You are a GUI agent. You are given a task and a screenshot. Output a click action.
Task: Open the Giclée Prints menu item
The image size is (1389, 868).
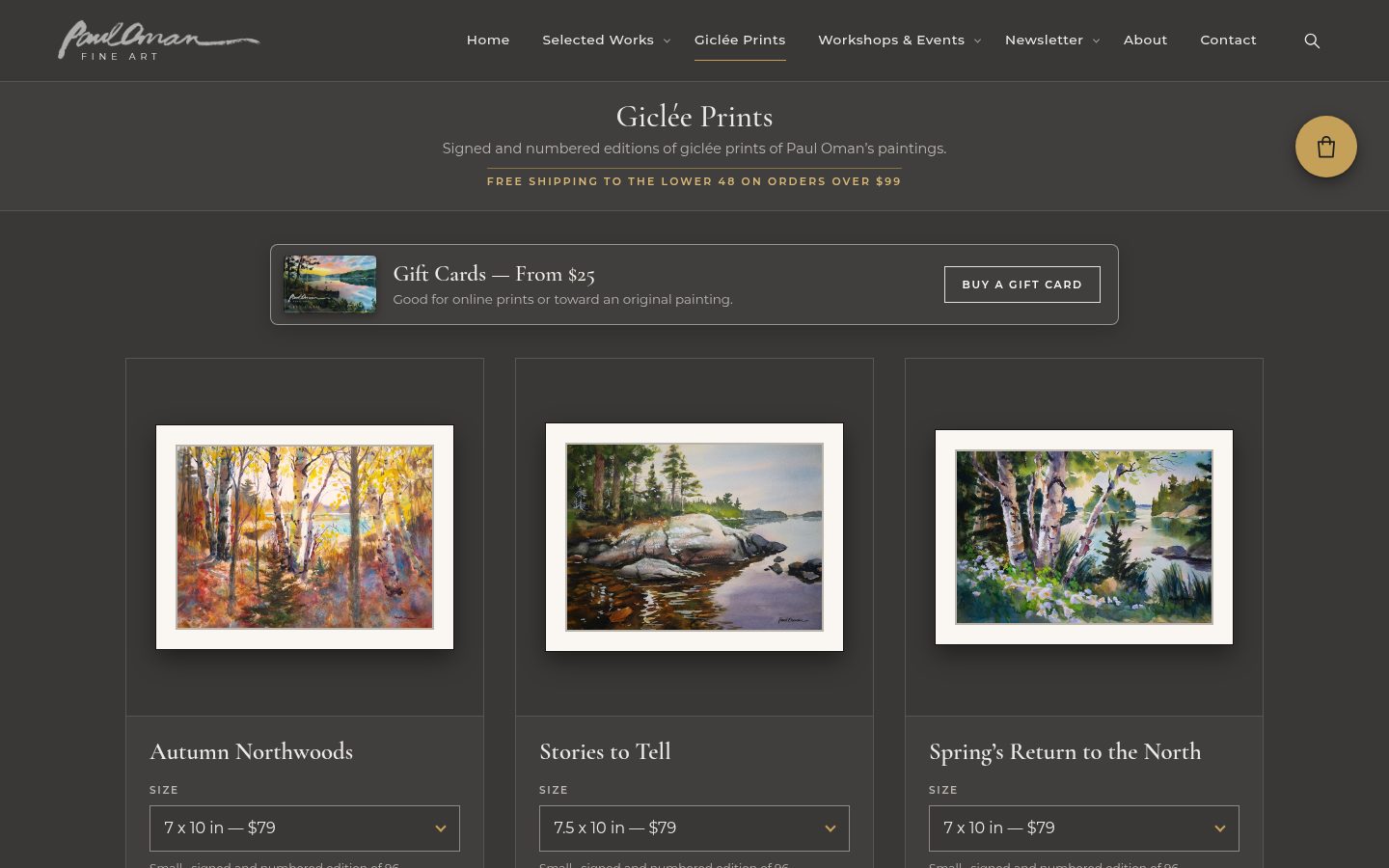pos(740,41)
